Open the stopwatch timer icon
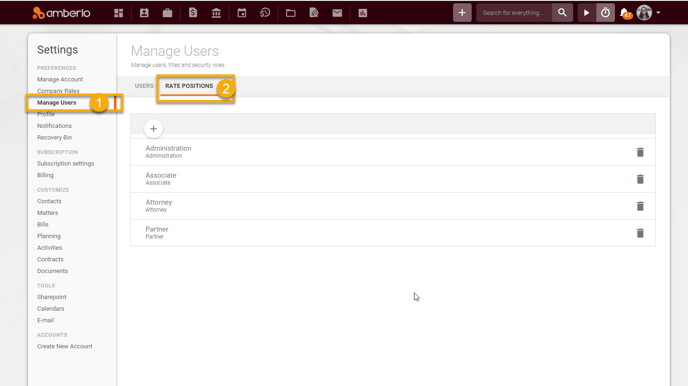The image size is (688, 386). tap(605, 13)
